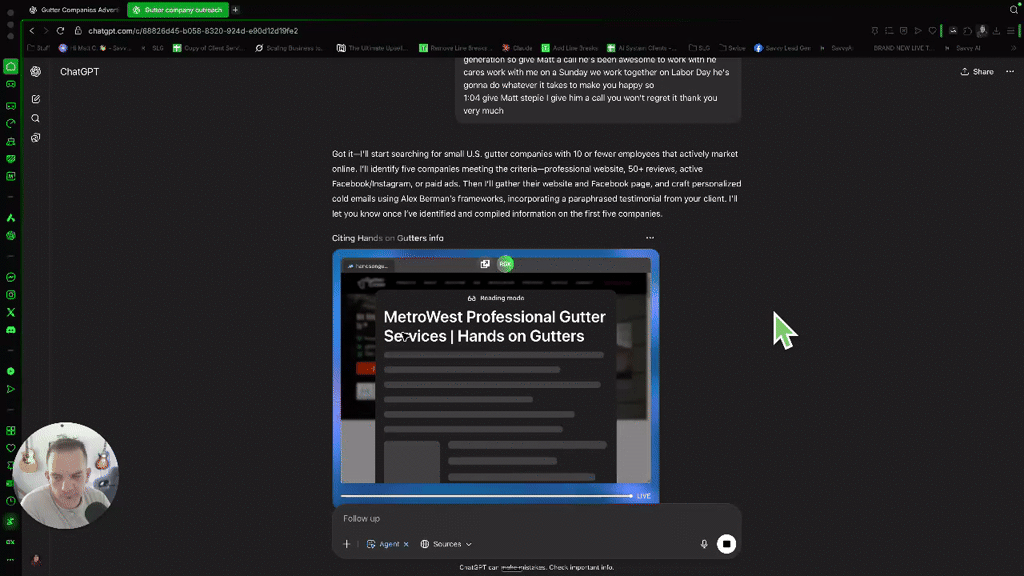Open the browser easy setup menu icon
The width and height of the screenshot is (1024, 576).
(1010, 31)
